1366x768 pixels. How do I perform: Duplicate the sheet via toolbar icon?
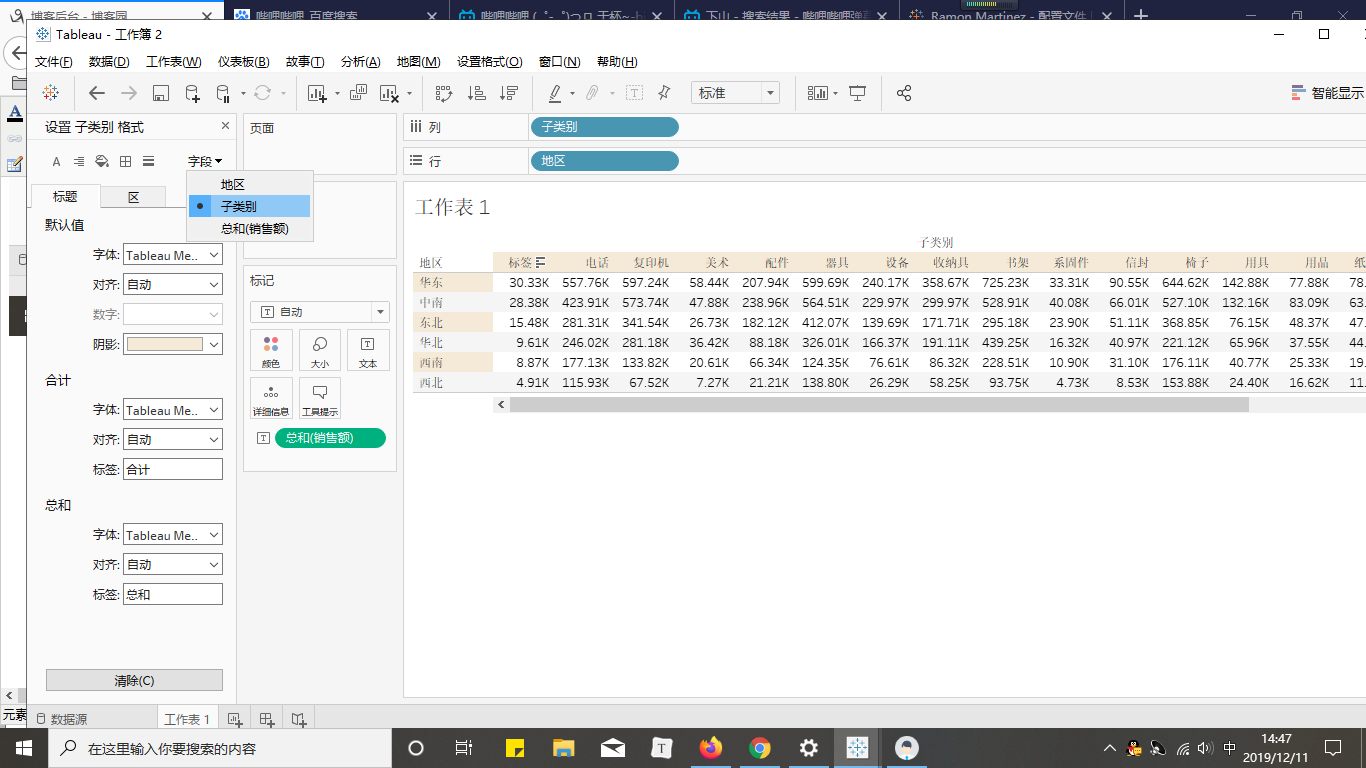click(358, 93)
